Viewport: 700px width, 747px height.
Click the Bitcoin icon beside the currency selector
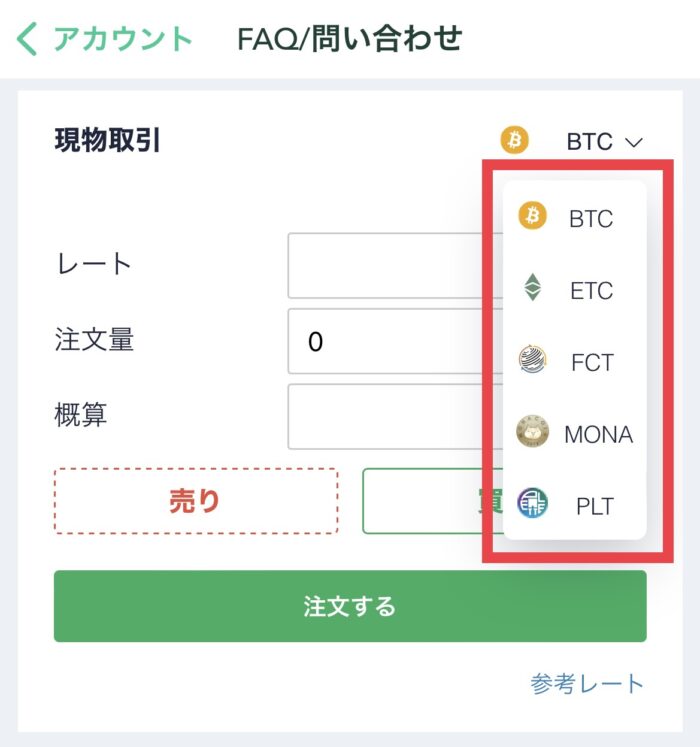pyautogui.click(x=514, y=140)
